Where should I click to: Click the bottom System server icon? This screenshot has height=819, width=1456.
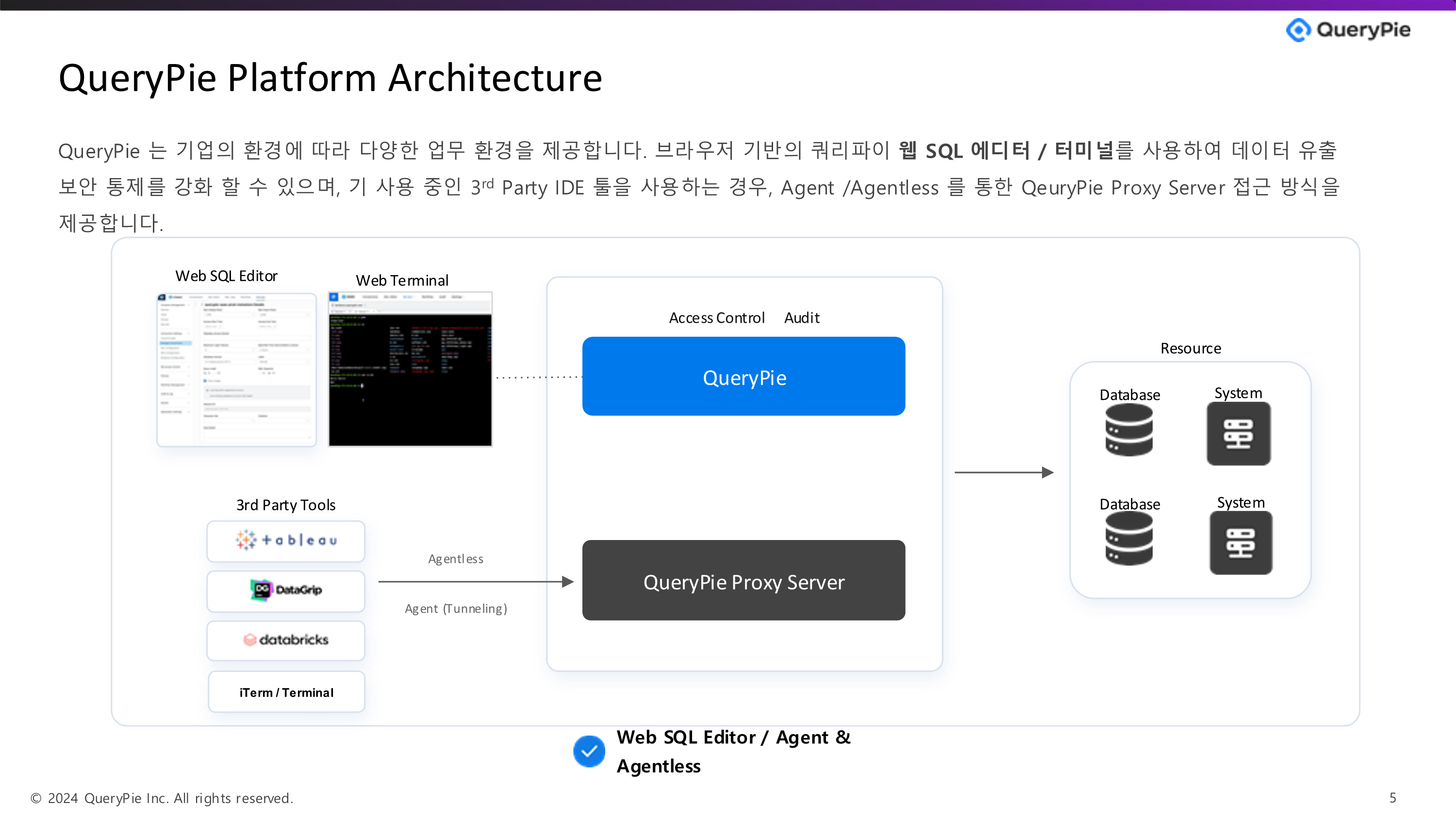pos(1241,543)
